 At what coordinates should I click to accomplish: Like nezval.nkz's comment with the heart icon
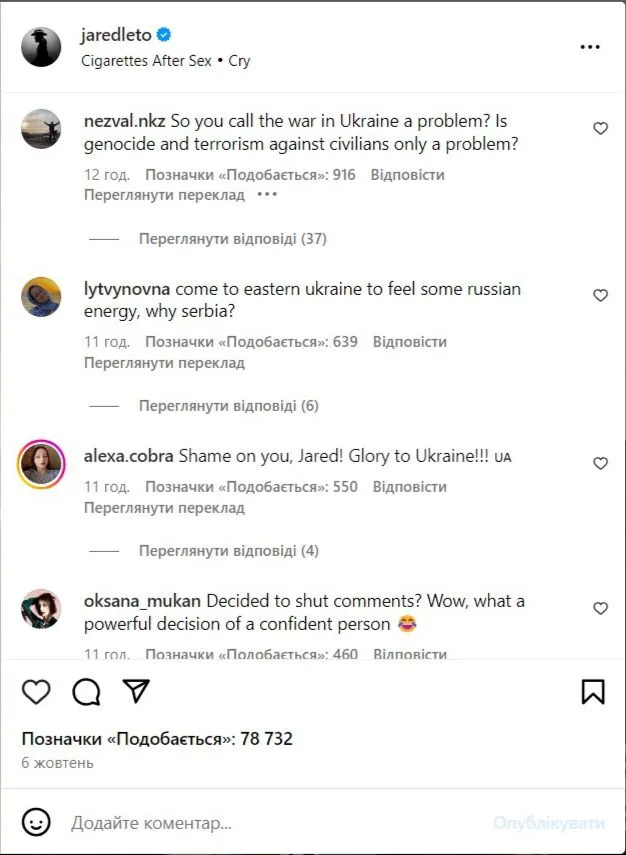600,128
